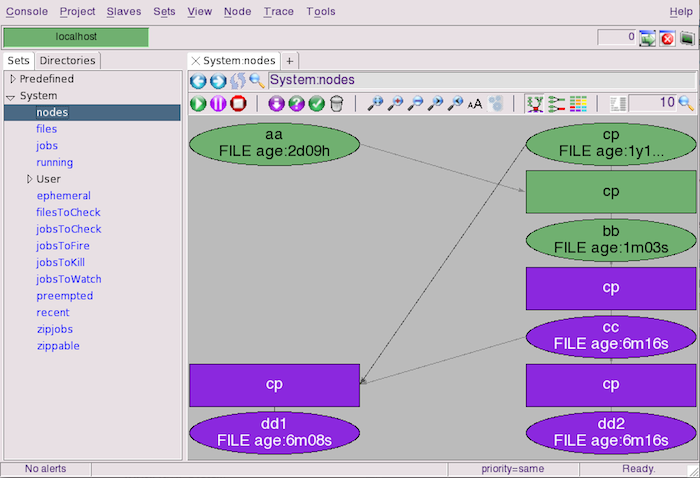Toggle the colored grid table view
Viewport: 700px width, 478px height.
pos(578,104)
